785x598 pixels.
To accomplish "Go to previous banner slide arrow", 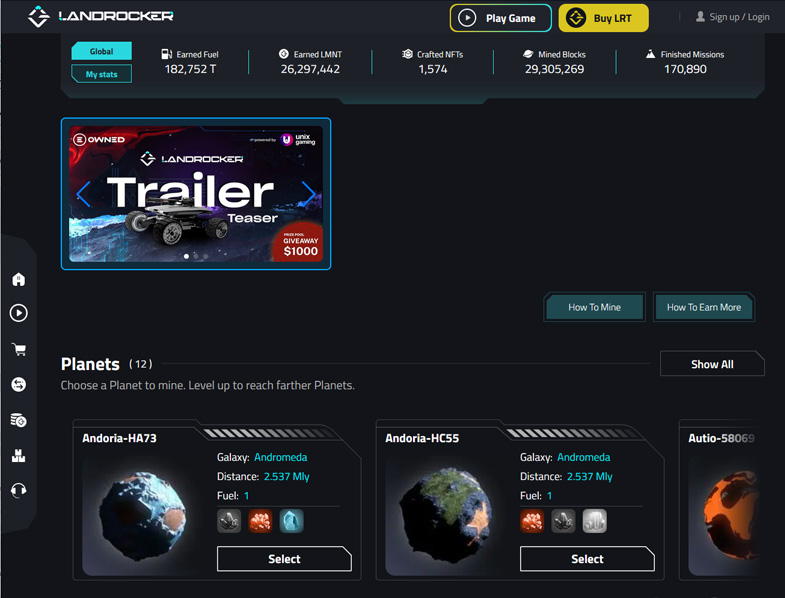I will (84, 194).
